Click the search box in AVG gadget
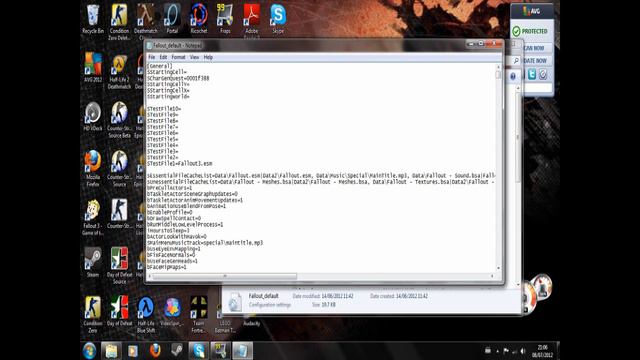The height and width of the screenshot is (360, 640). tap(538, 89)
